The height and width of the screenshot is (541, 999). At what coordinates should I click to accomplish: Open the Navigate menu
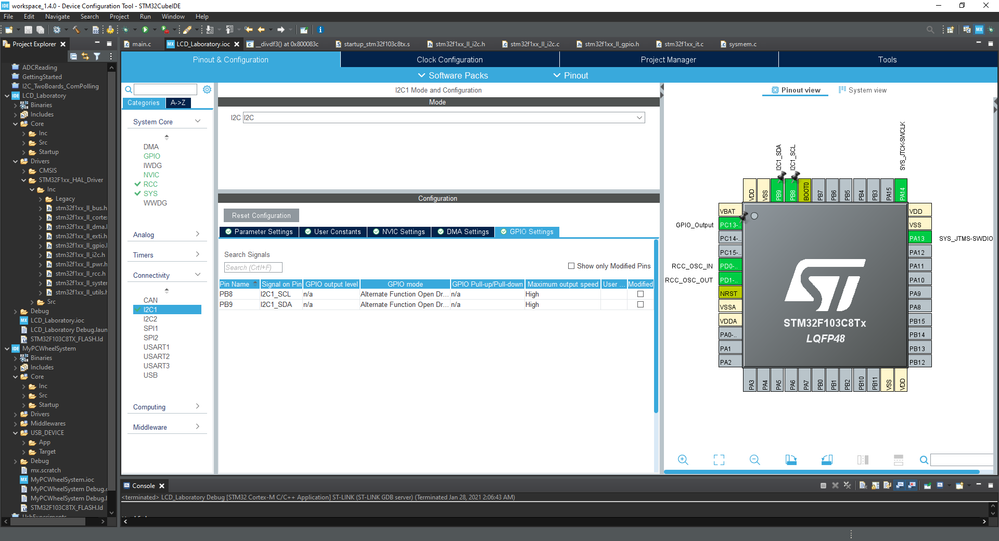pos(57,17)
